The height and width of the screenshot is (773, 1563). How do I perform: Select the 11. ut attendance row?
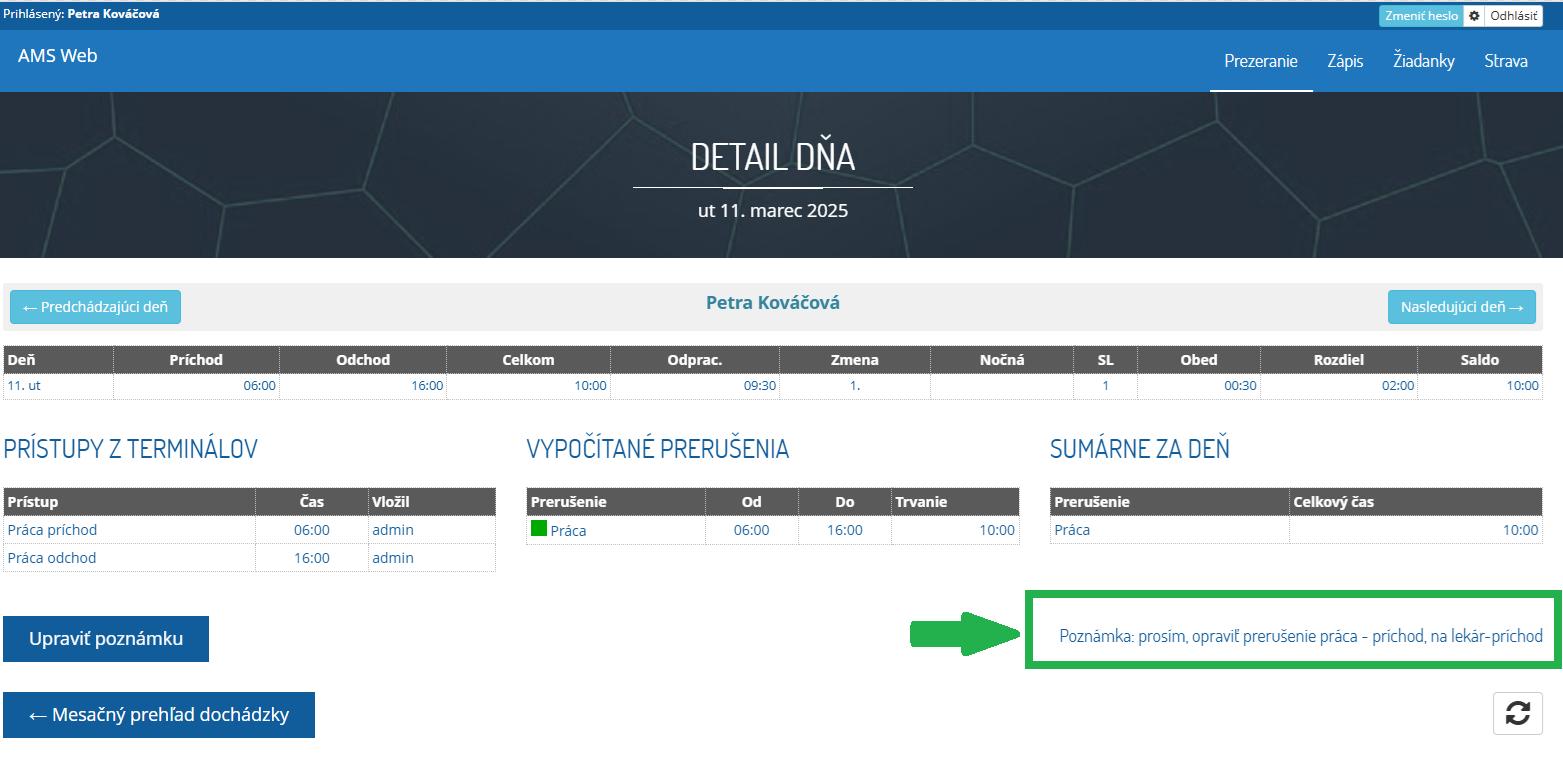(x=27, y=384)
